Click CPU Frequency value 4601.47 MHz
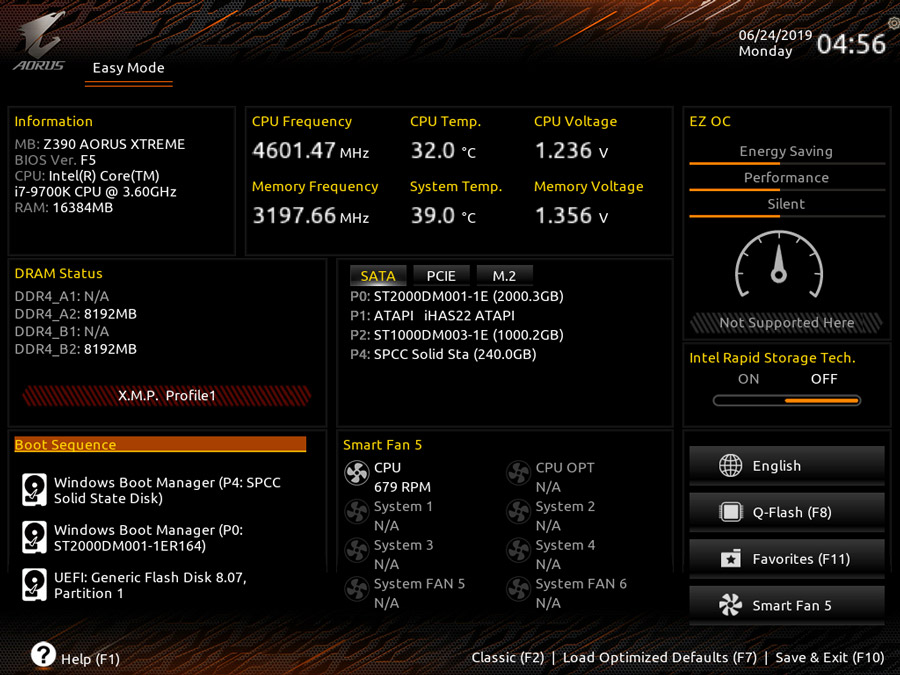 click(x=311, y=151)
